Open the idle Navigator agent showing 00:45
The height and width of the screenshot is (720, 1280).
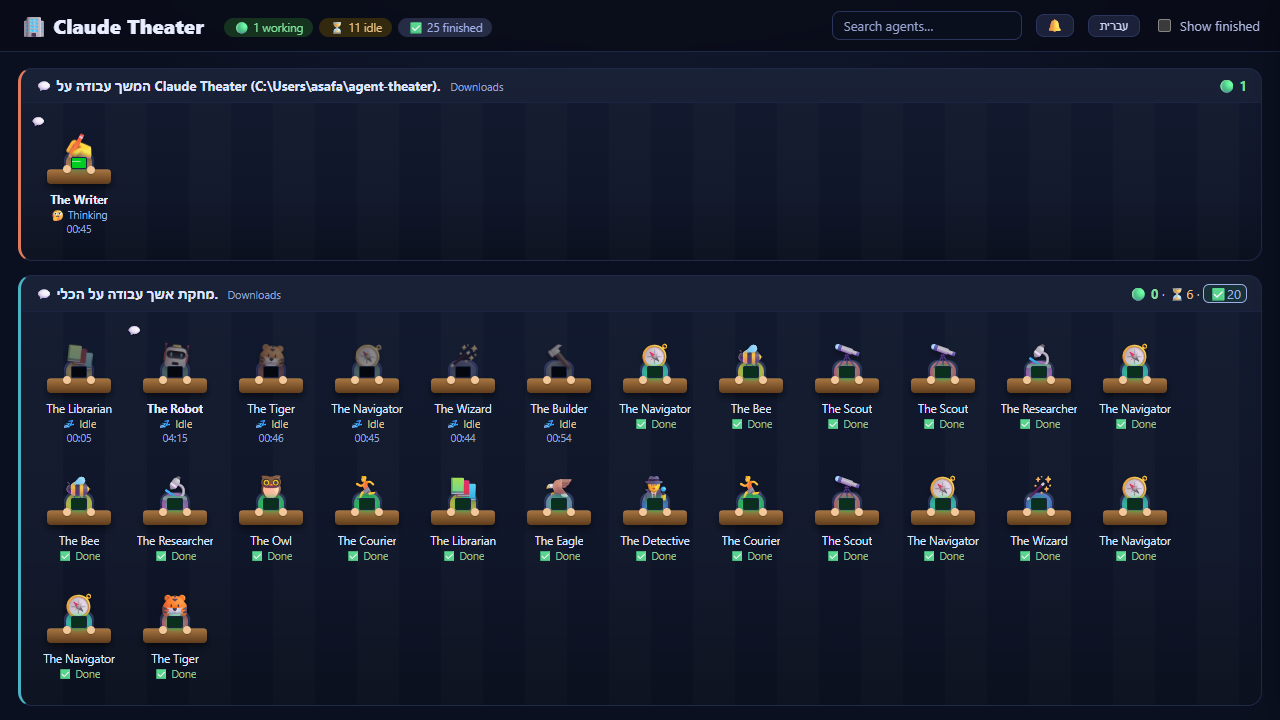tap(367, 369)
